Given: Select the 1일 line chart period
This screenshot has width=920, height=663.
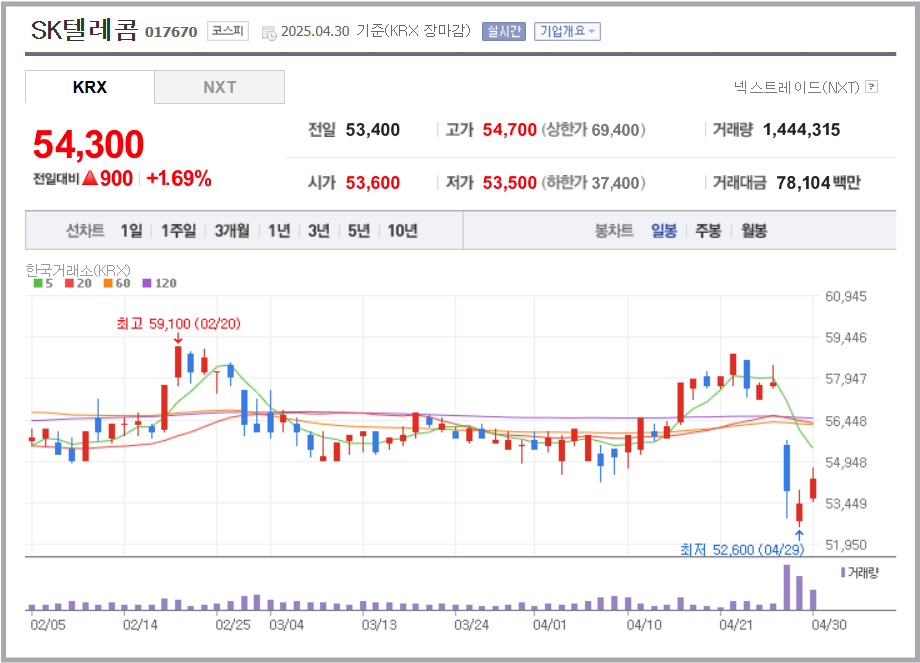Looking at the screenshot, I should click(x=131, y=231).
